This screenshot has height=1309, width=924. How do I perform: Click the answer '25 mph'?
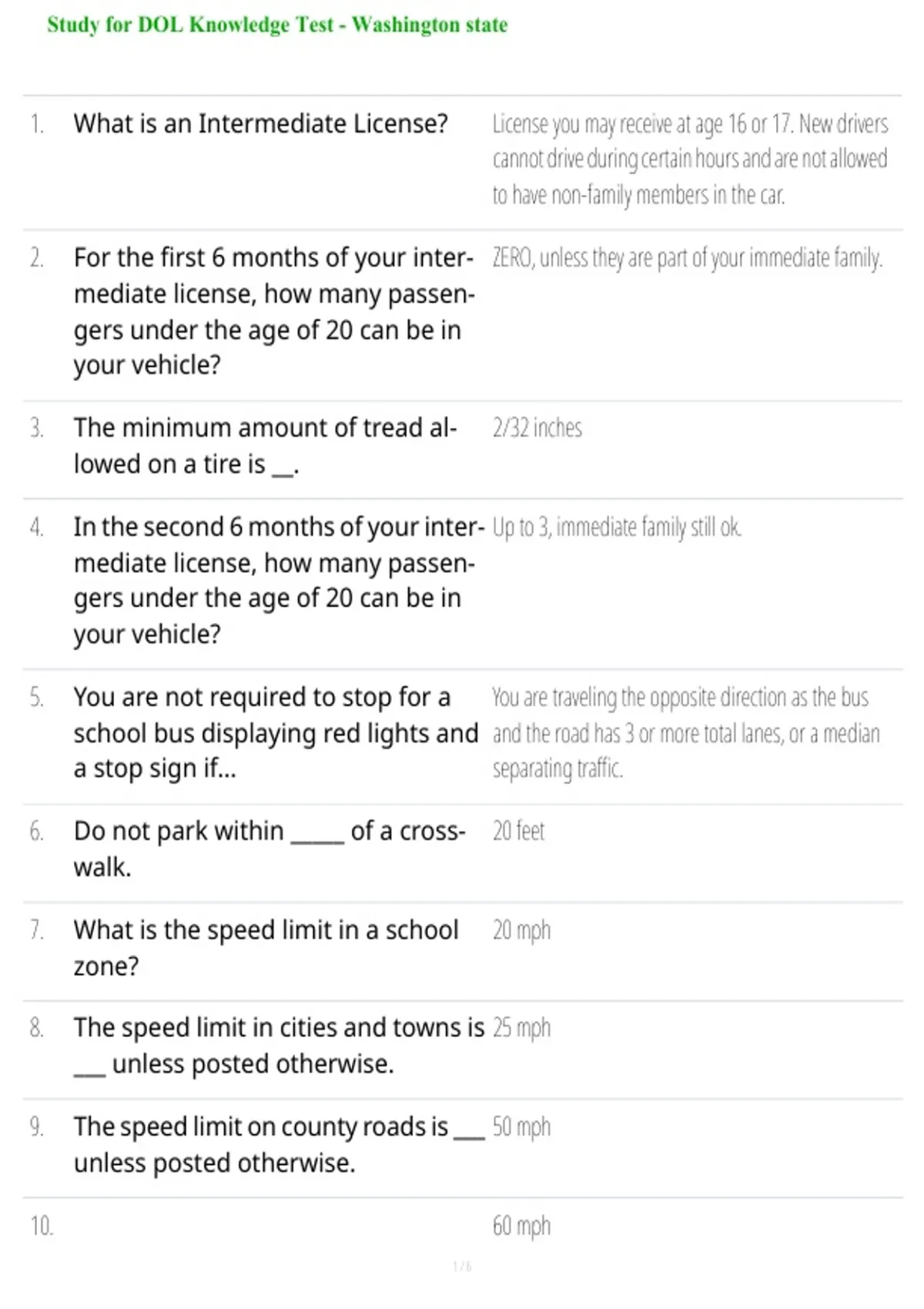pyautogui.click(x=521, y=1029)
